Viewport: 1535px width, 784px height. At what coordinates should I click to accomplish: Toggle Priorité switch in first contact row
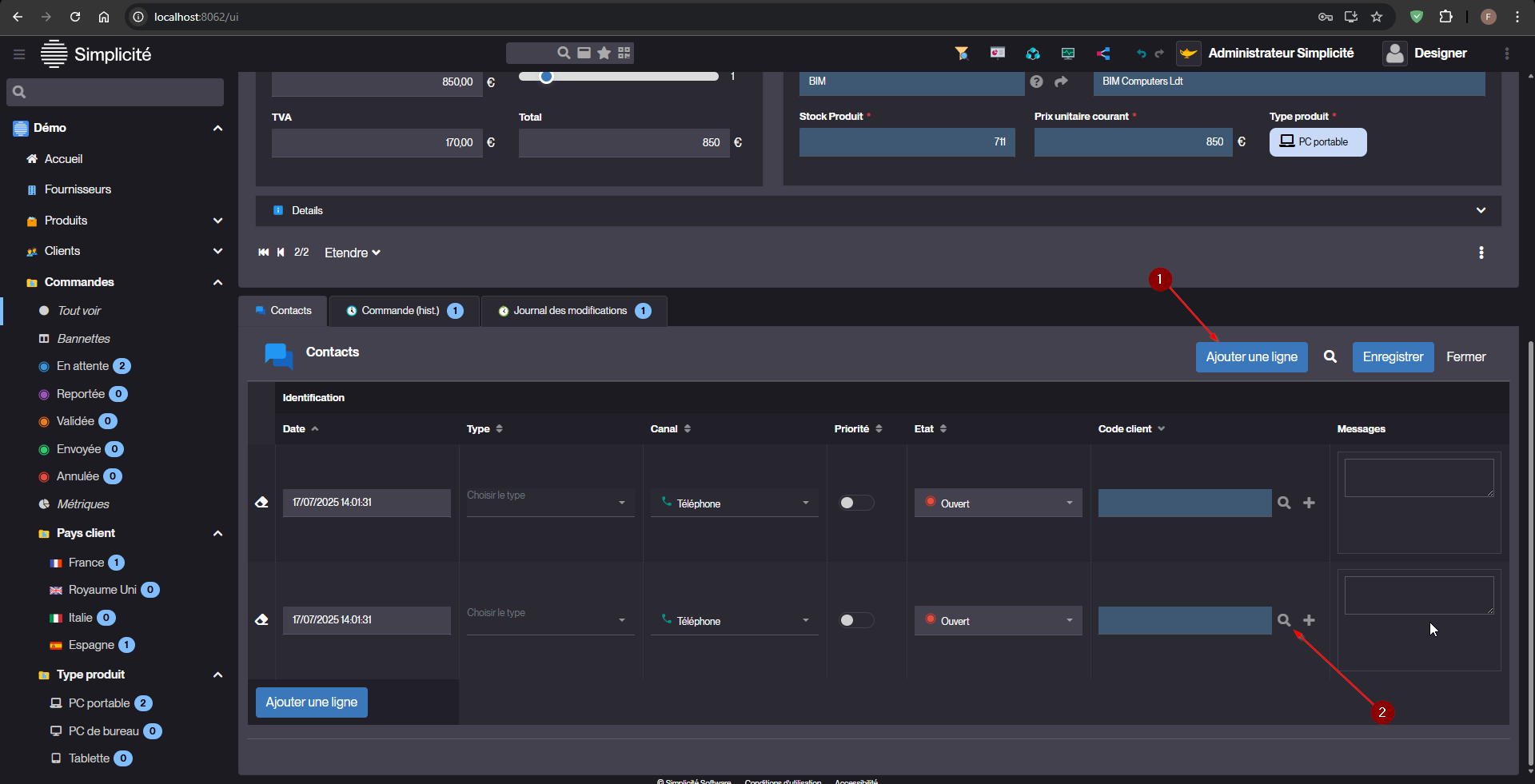tap(855, 503)
